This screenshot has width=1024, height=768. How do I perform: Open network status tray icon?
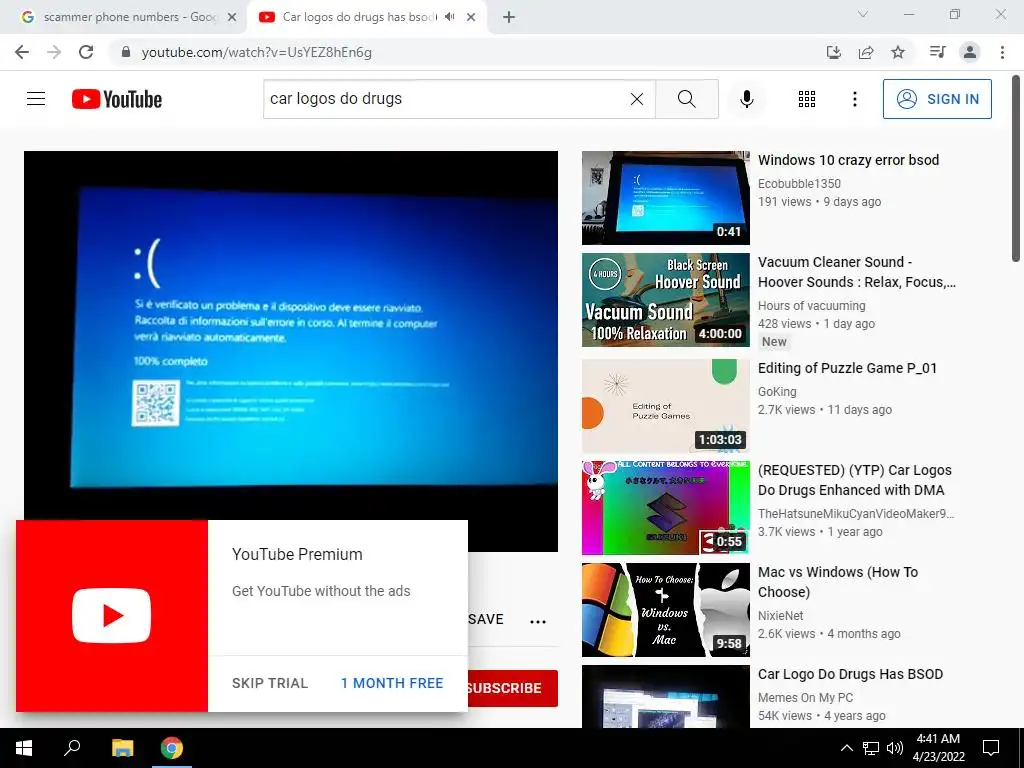click(x=871, y=748)
